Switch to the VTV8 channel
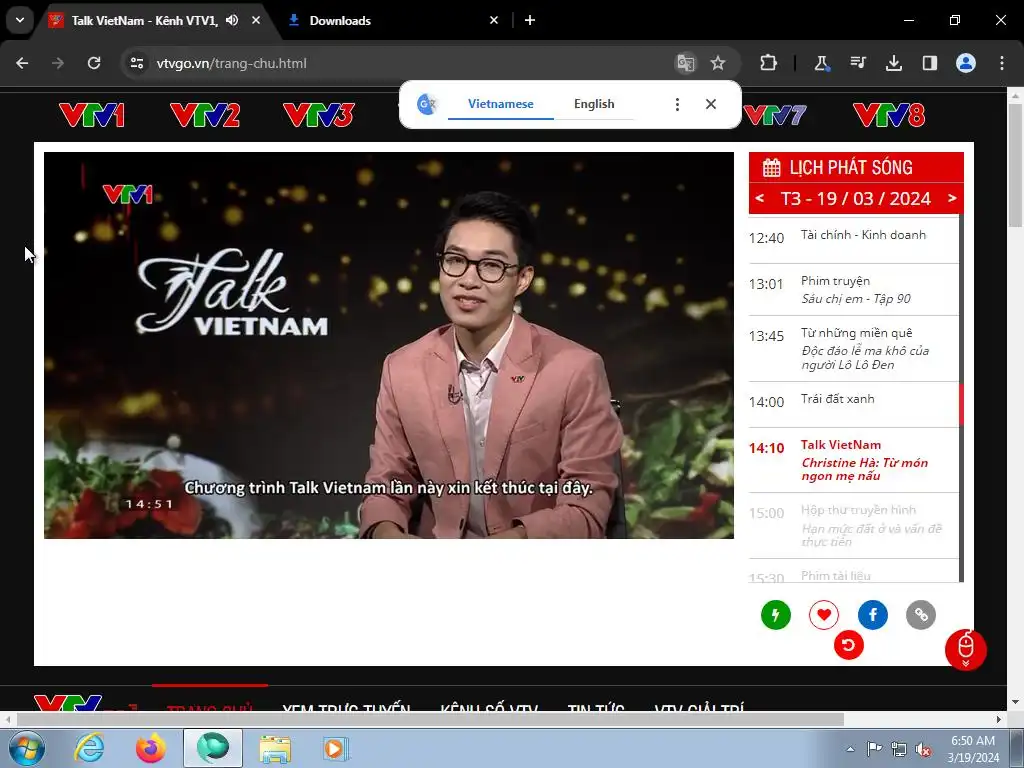This screenshot has height=768, width=1024. (x=889, y=115)
